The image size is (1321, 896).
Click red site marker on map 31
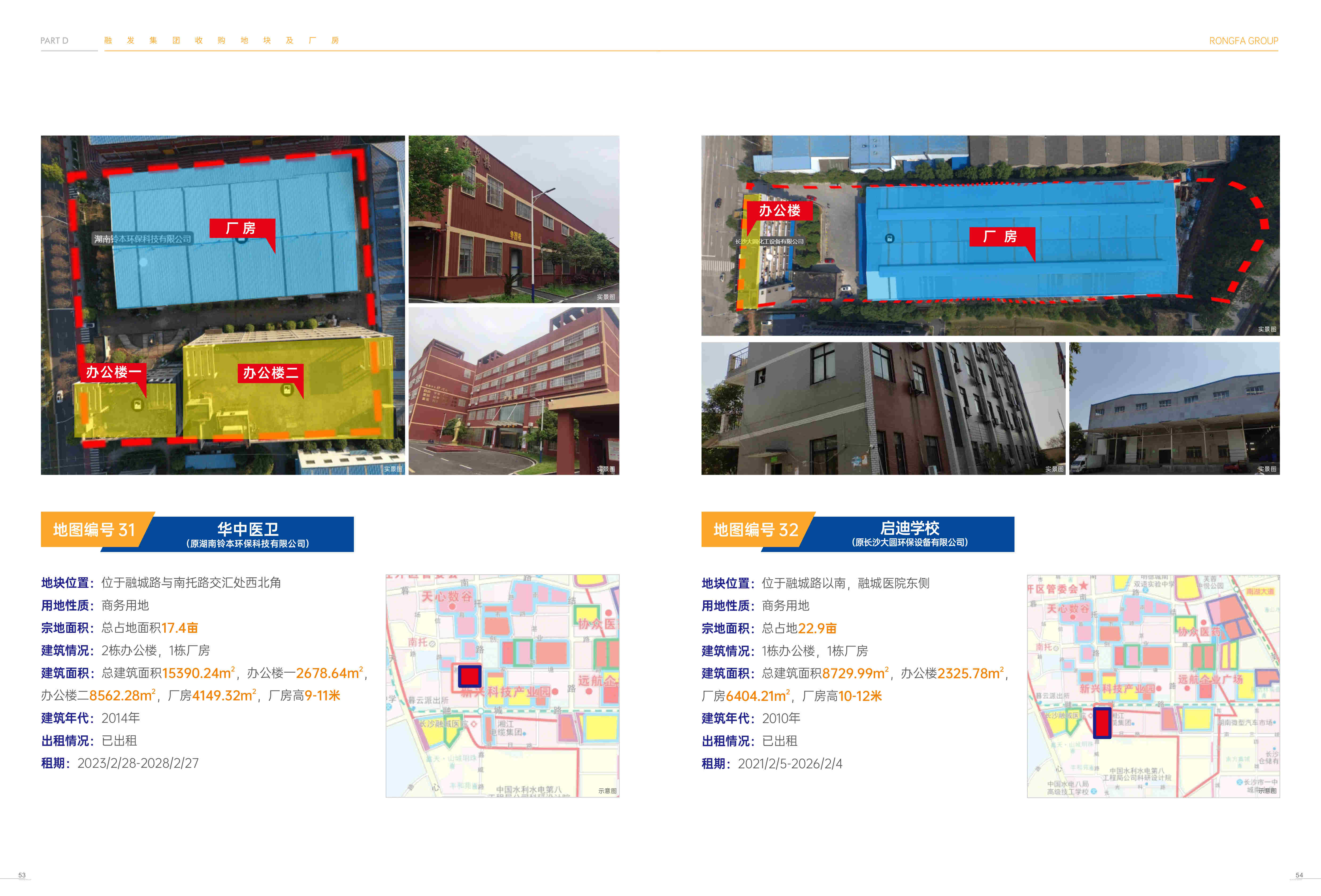coord(470,676)
